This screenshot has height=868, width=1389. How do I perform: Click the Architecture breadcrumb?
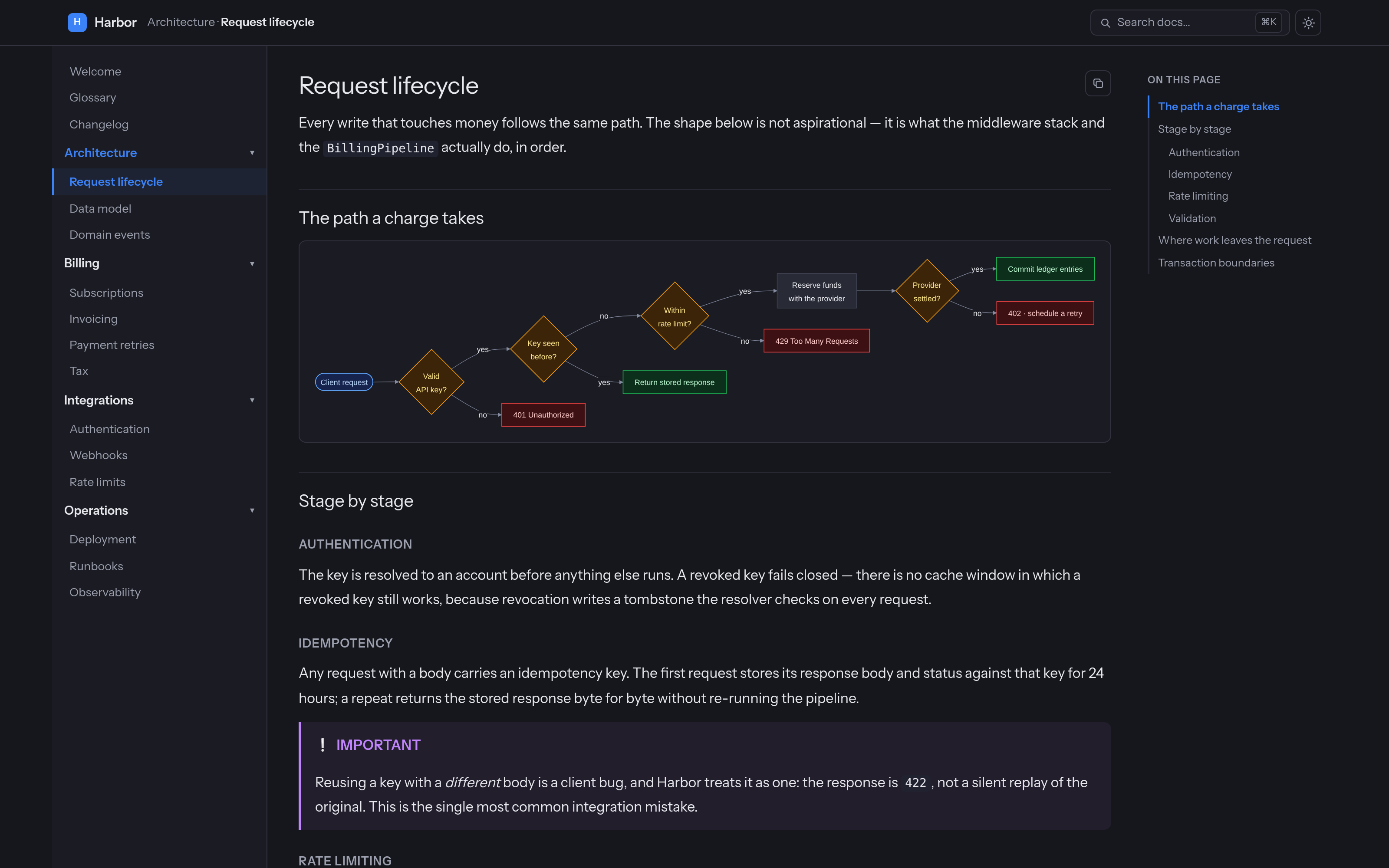point(181,23)
